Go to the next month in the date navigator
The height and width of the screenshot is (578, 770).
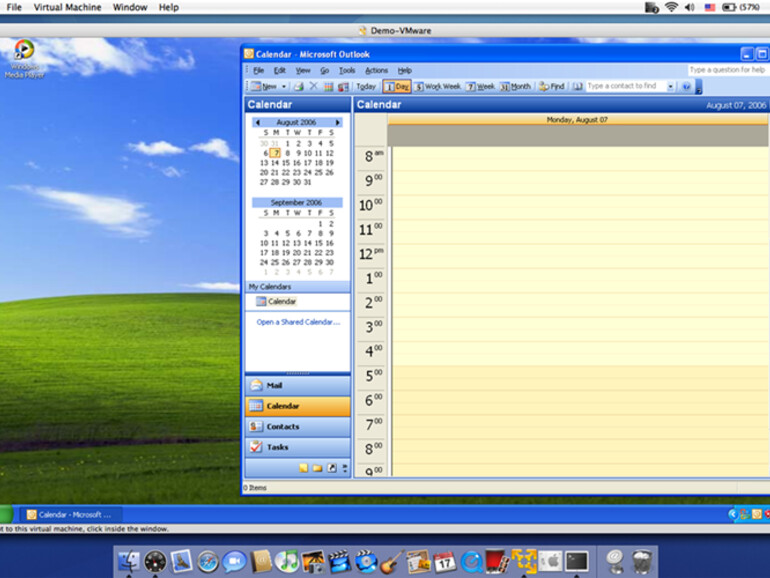pyautogui.click(x=337, y=122)
